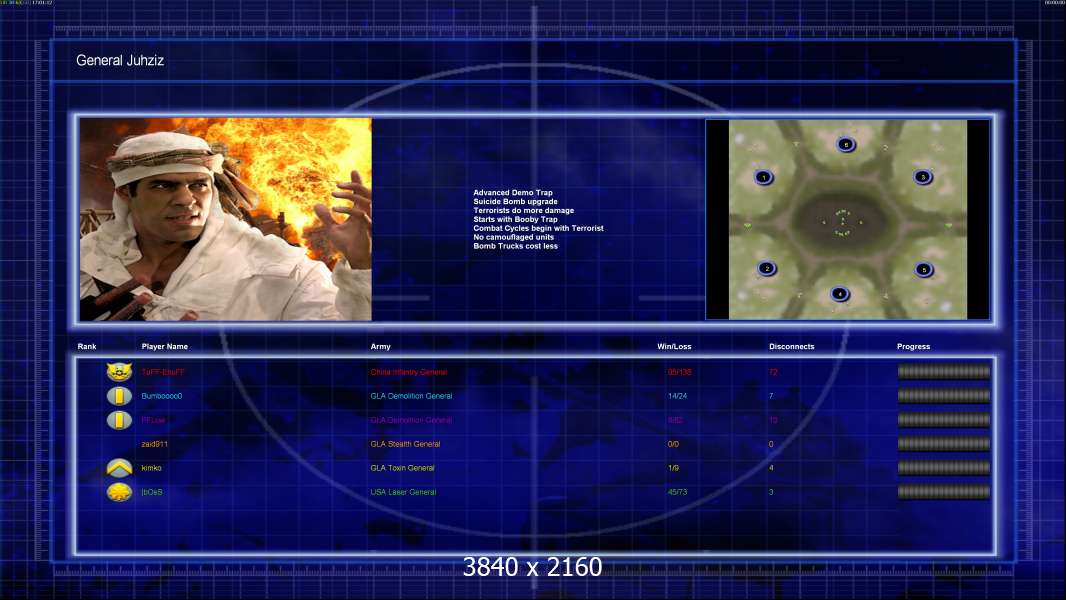The width and height of the screenshot is (1066, 600).
Task: Click the kimko loading progress bar
Action: point(944,467)
